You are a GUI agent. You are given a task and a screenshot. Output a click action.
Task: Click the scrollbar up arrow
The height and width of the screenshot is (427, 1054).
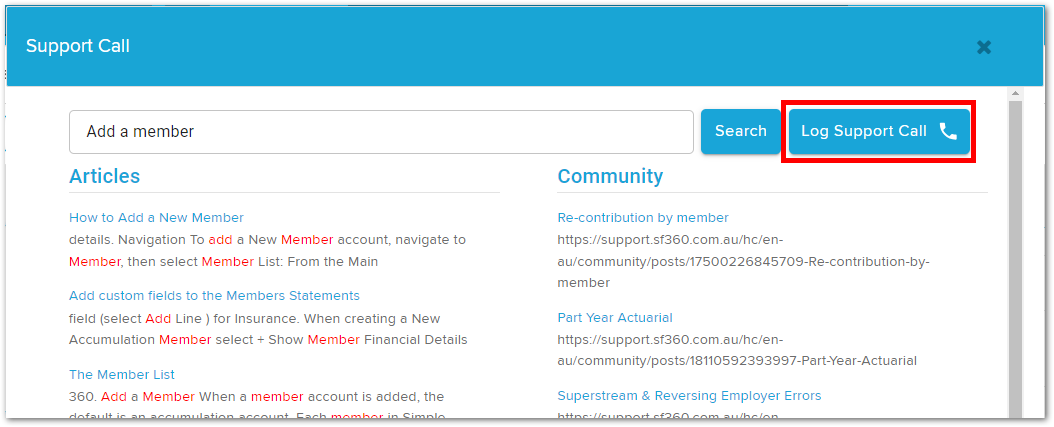[1015, 93]
